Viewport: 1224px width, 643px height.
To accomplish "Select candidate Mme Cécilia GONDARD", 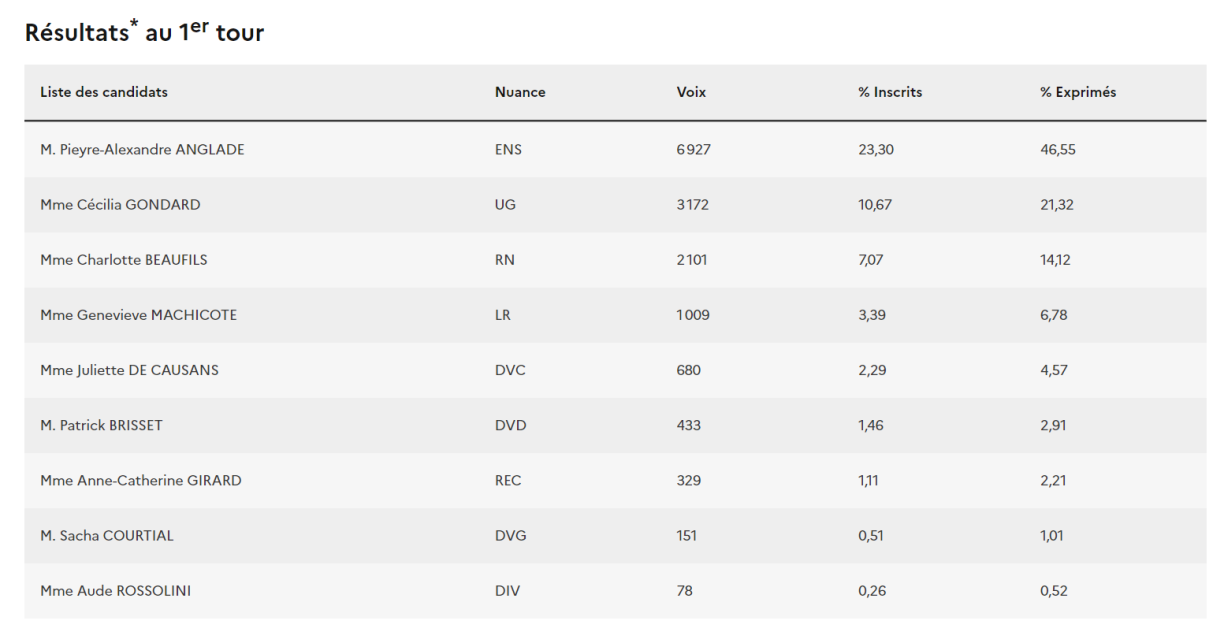I will tap(120, 205).
